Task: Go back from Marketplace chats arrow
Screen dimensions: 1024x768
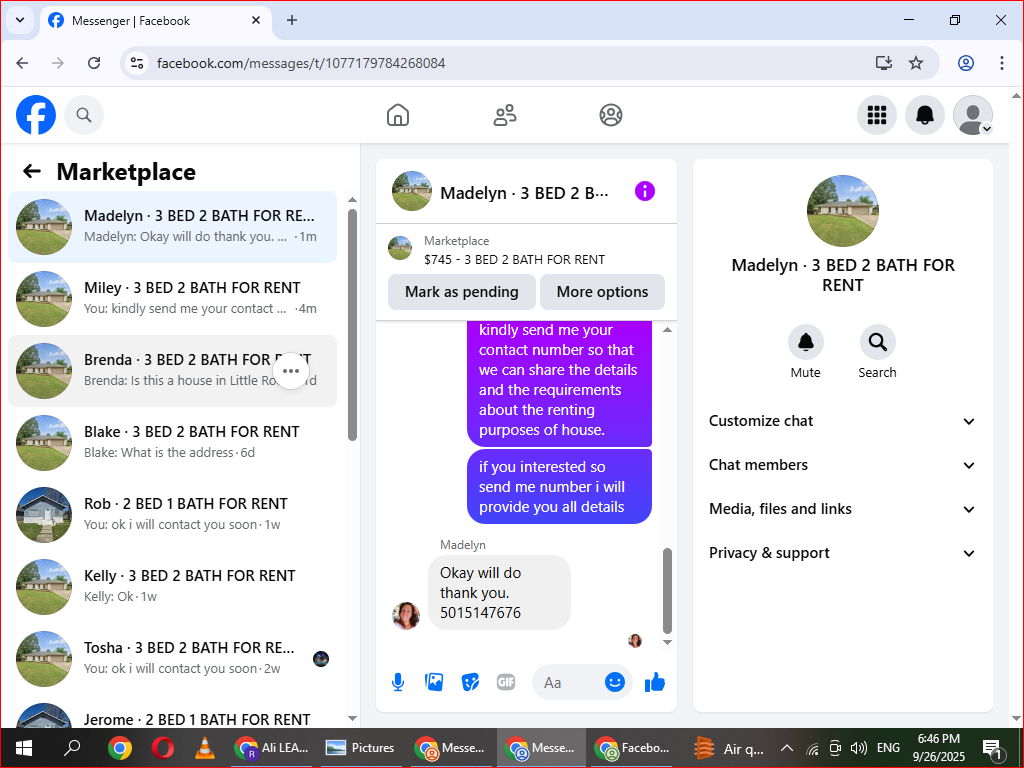Action: 31,171
